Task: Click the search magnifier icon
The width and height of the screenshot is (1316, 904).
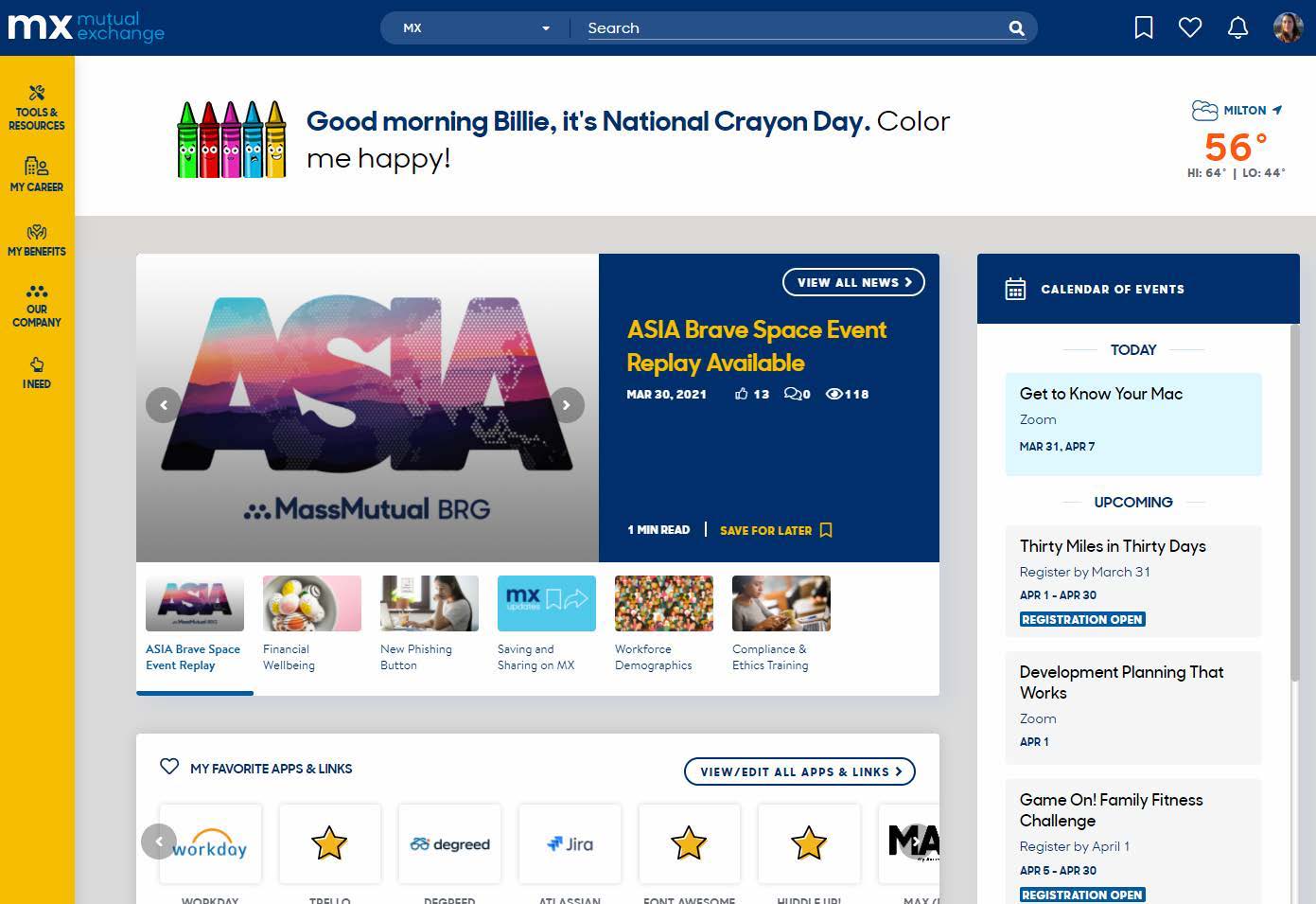Action: tap(1017, 28)
